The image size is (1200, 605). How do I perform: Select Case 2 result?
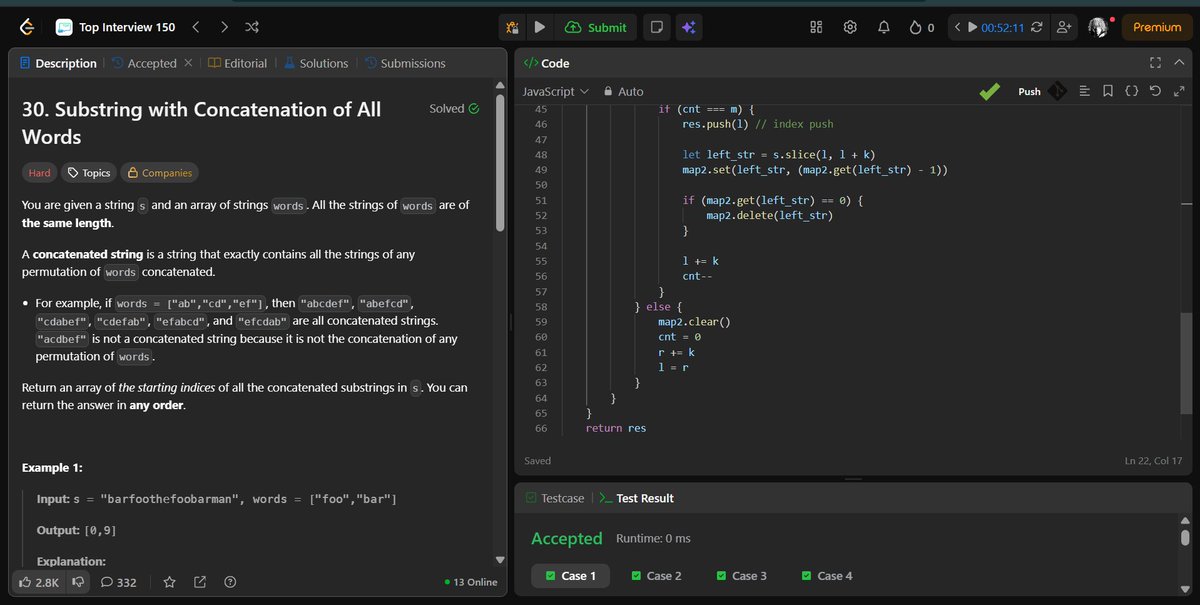pos(656,576)
